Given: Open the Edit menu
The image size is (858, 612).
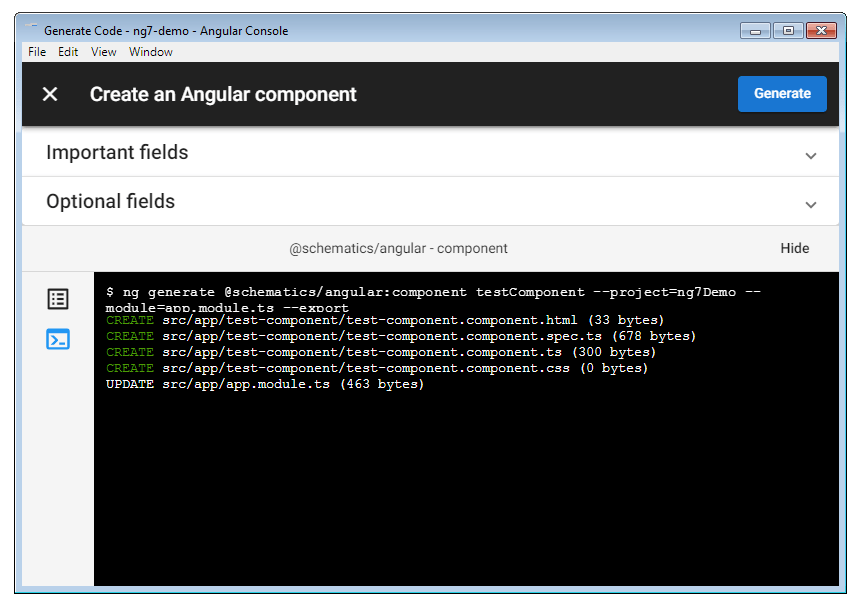Looking at the screenshot, I should tap(68, 52).
